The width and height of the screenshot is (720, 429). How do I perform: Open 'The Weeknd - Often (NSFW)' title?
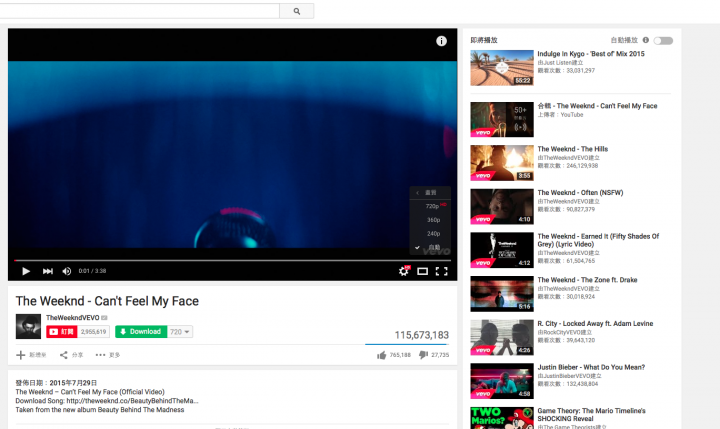(580, 192)
